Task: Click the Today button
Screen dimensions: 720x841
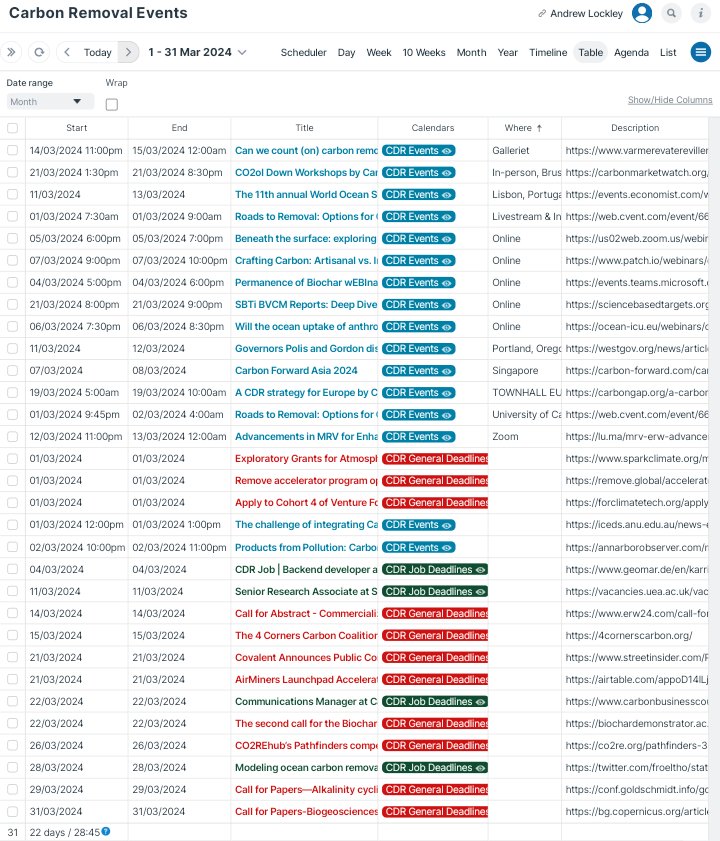Action: [98, 53]
